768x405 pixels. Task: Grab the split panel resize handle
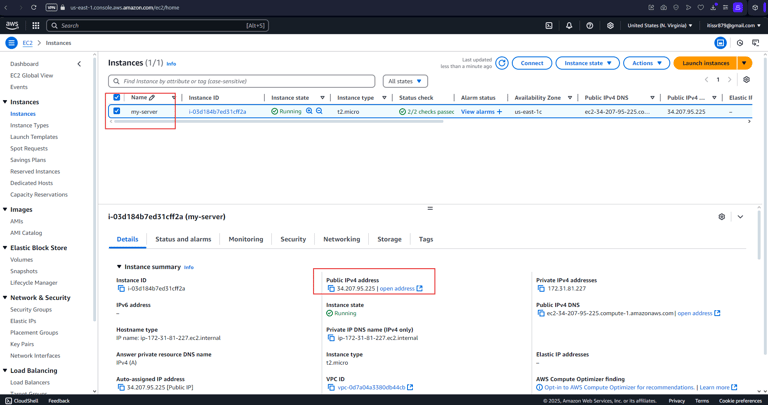430,209
